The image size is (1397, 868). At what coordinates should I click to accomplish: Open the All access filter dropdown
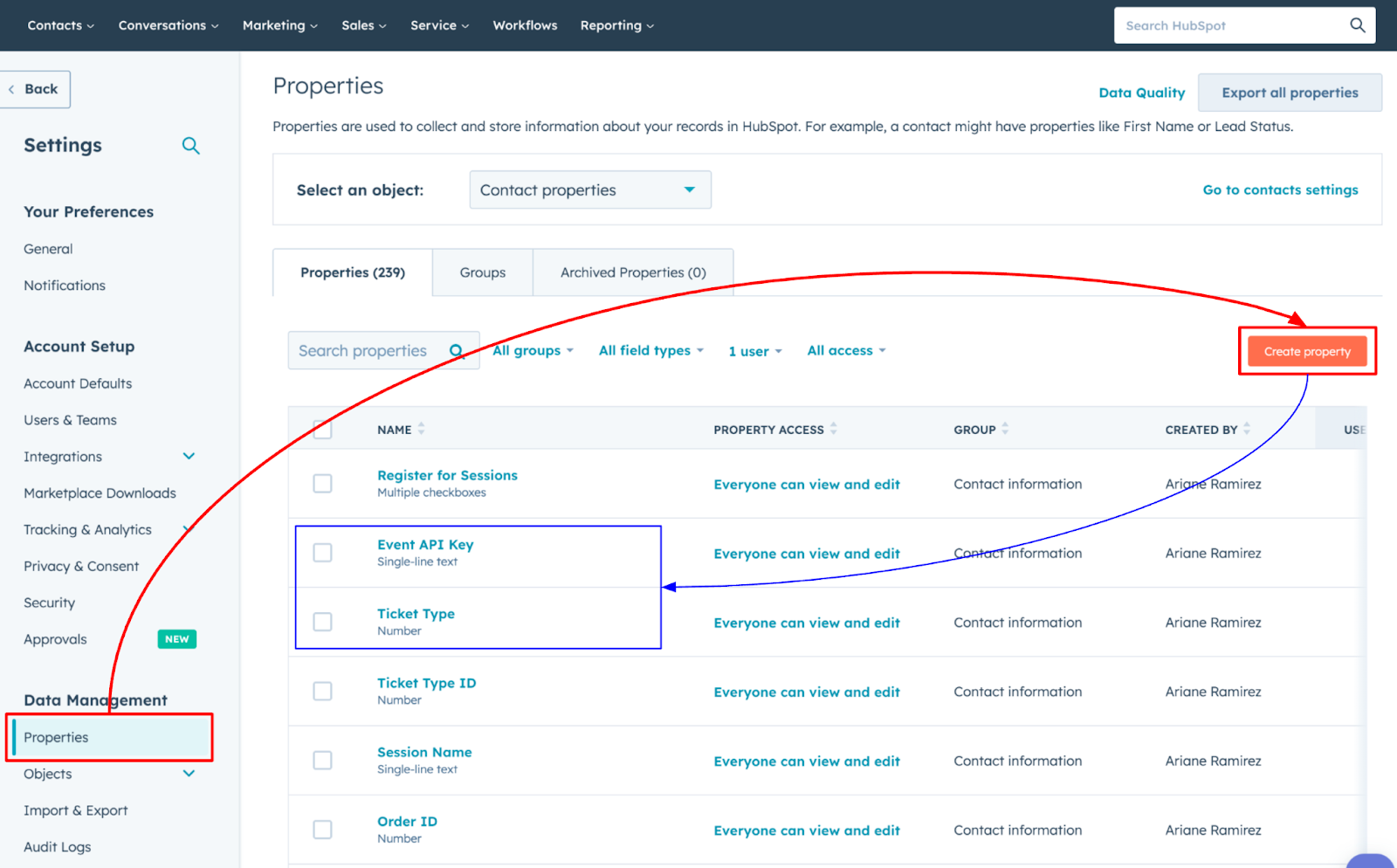pos(846,350)
